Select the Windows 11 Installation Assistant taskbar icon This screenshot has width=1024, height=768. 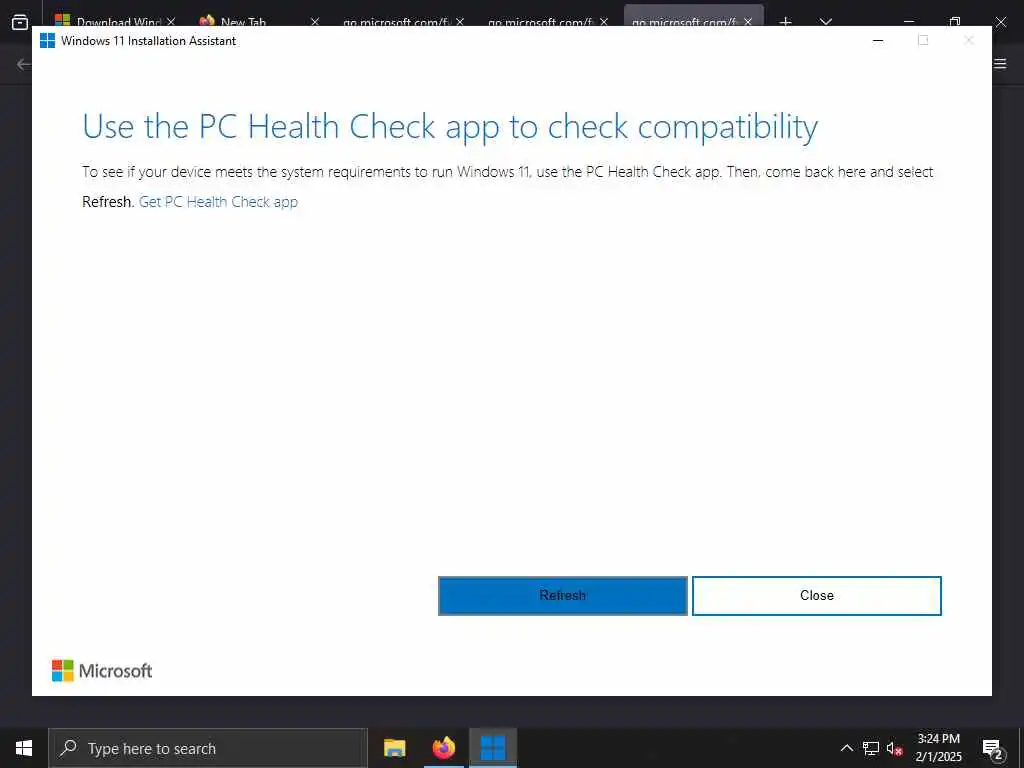pos(493,748)
